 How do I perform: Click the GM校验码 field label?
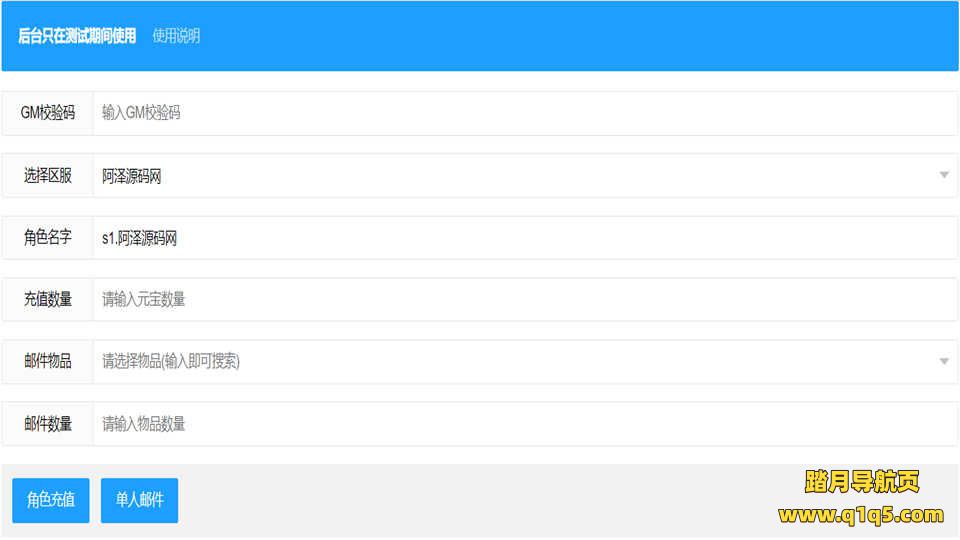click(x=48, y=113)
